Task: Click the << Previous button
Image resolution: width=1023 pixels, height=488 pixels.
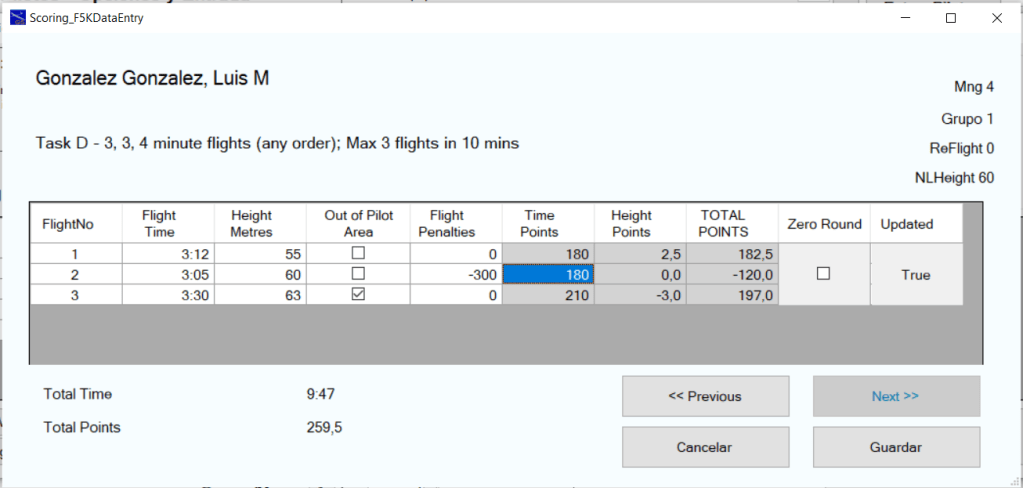Action: tap(705, 396)
